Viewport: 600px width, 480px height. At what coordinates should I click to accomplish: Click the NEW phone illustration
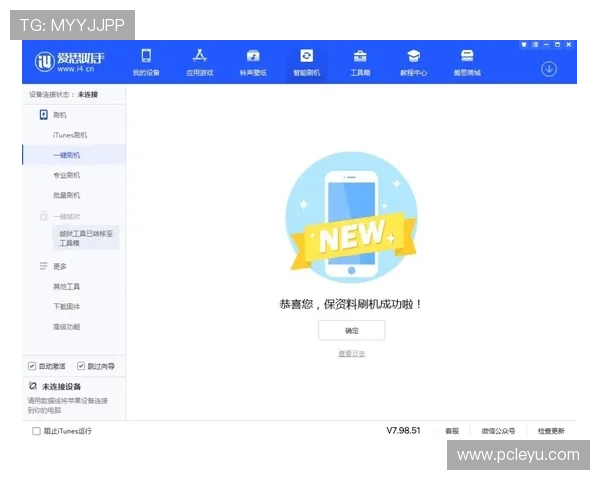(x=352, y=217)
